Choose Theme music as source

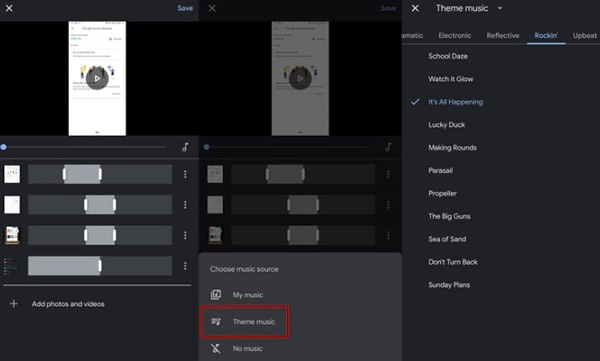pyautogui.click(x=254, y=322)
